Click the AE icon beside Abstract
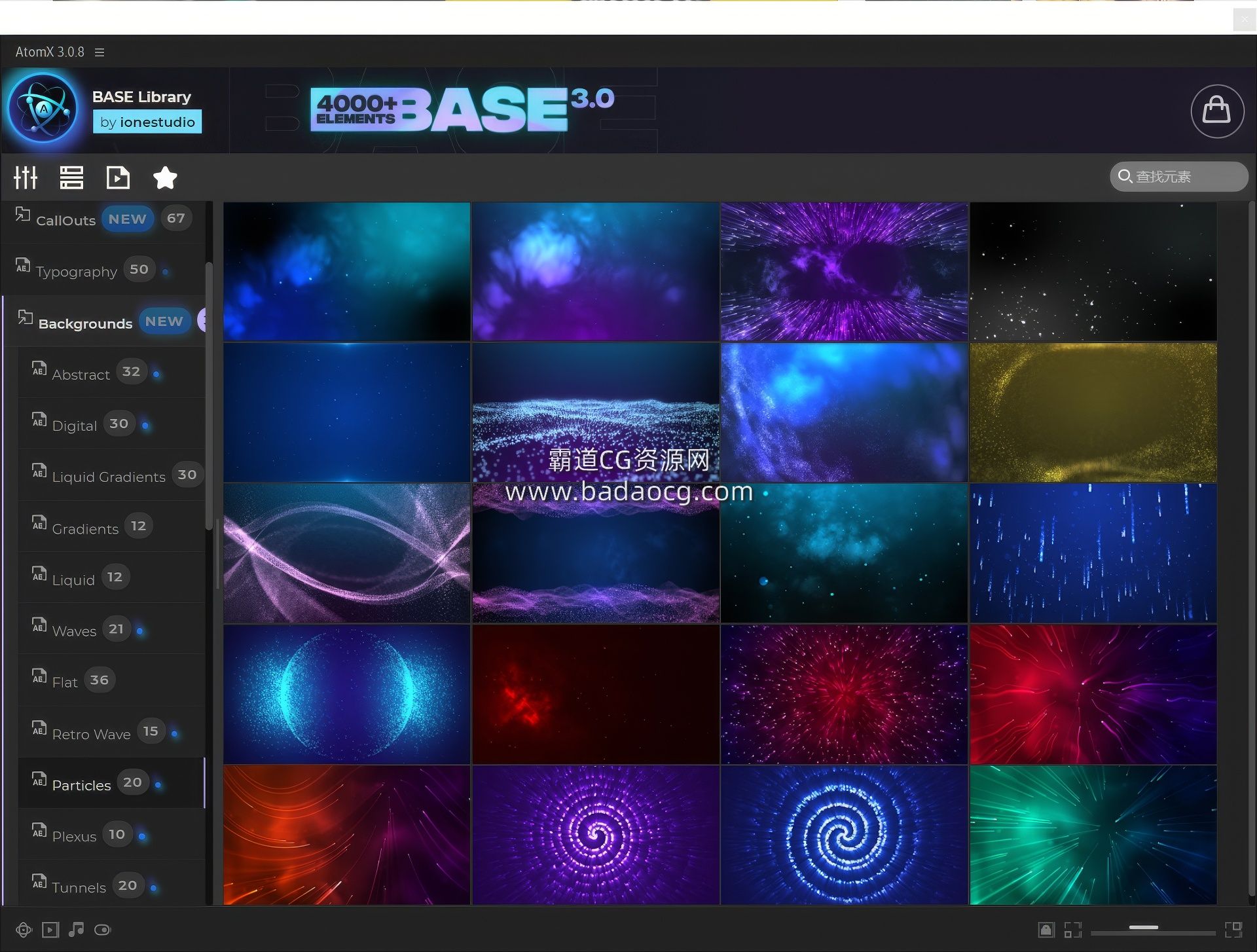1257x952 pixels. pyautogui.click(x=39, y=369)
